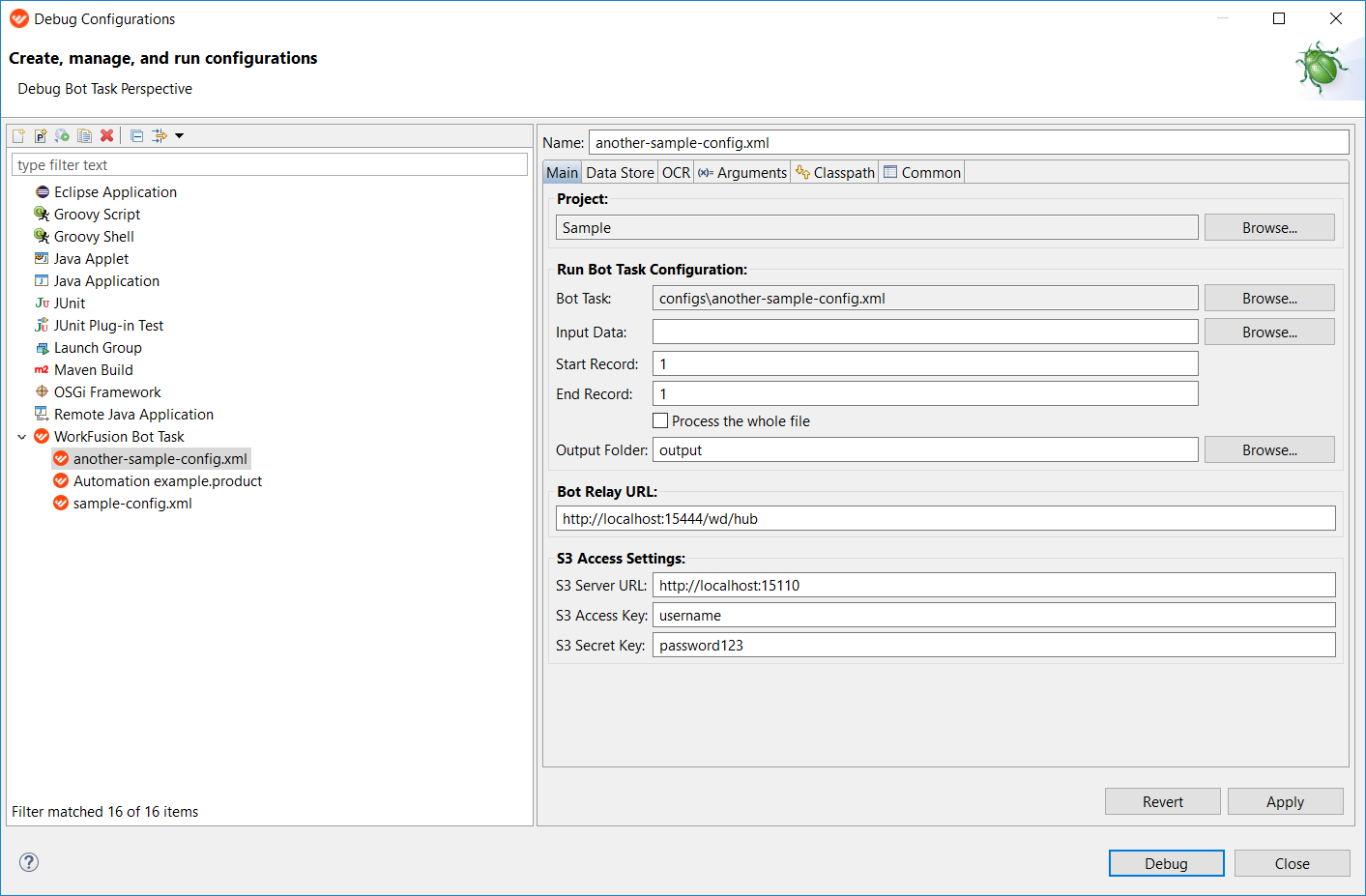Image resolution: width=1366 pixels, height=896 pixels.
Task: Click the New configuration prototype icon
Action: click(x=41, y=136)
